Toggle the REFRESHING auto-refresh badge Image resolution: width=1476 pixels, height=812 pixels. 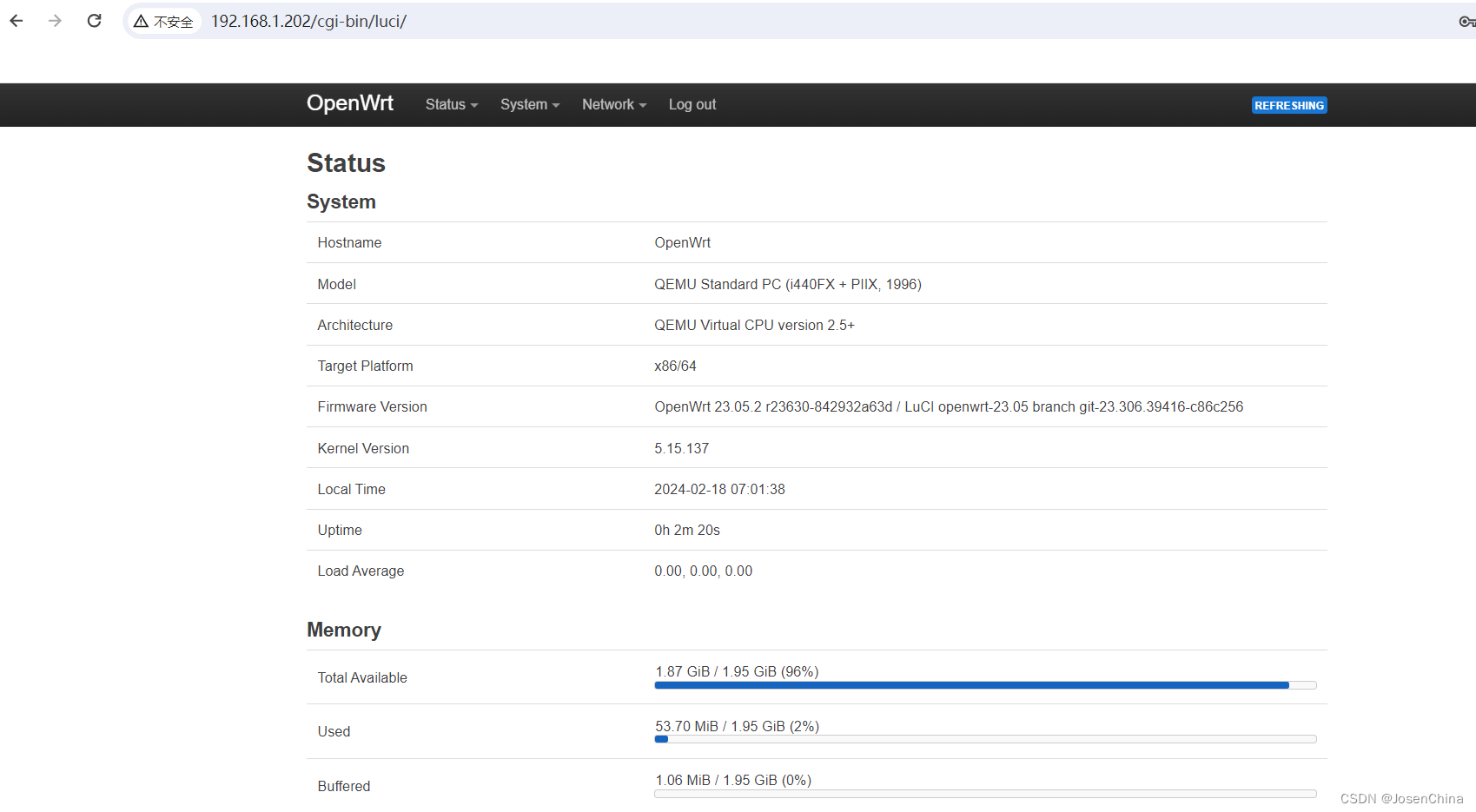(1289, 105)
